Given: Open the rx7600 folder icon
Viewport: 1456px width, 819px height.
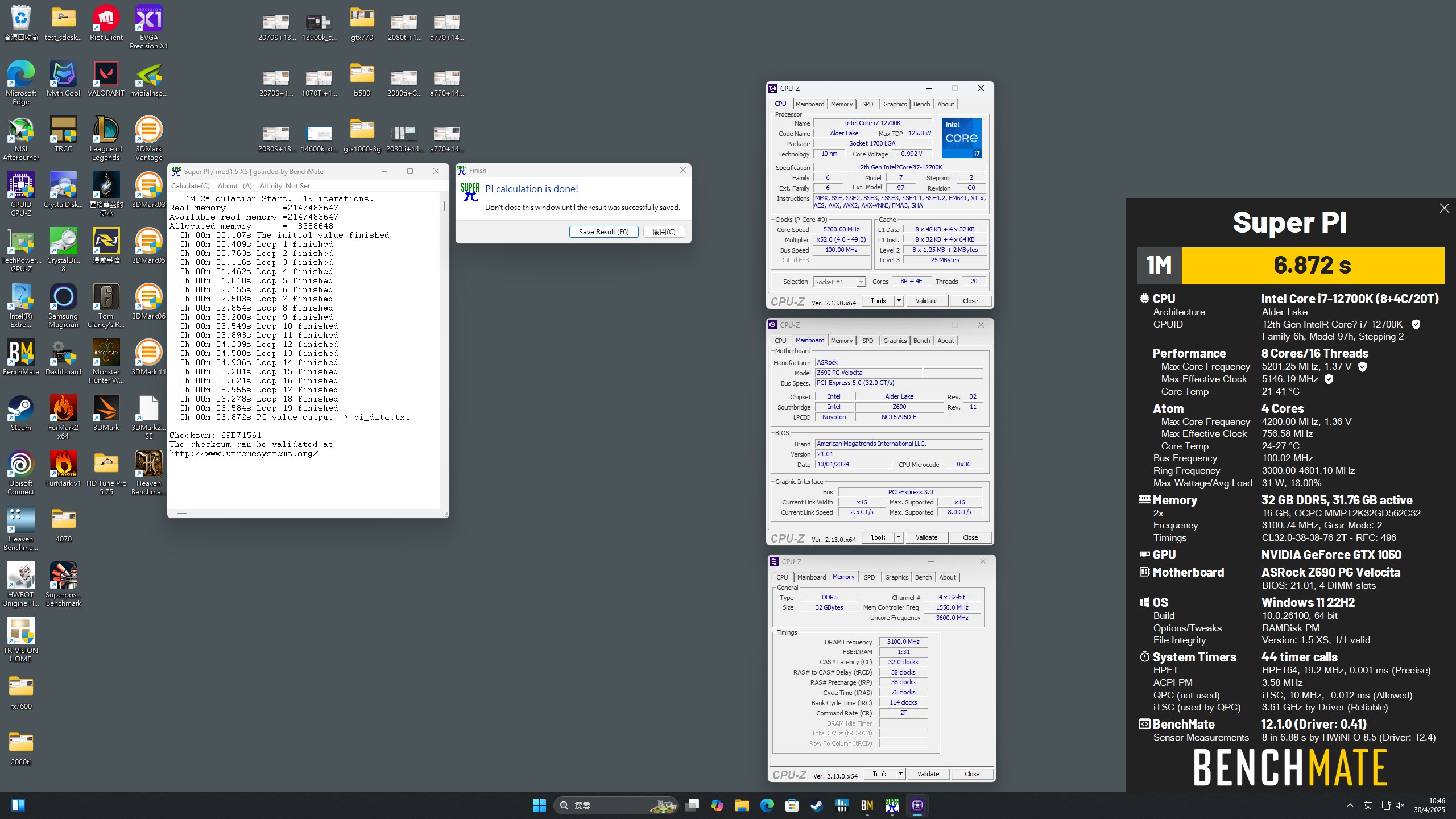Looking at the screenshot, I should coord(21,693).
